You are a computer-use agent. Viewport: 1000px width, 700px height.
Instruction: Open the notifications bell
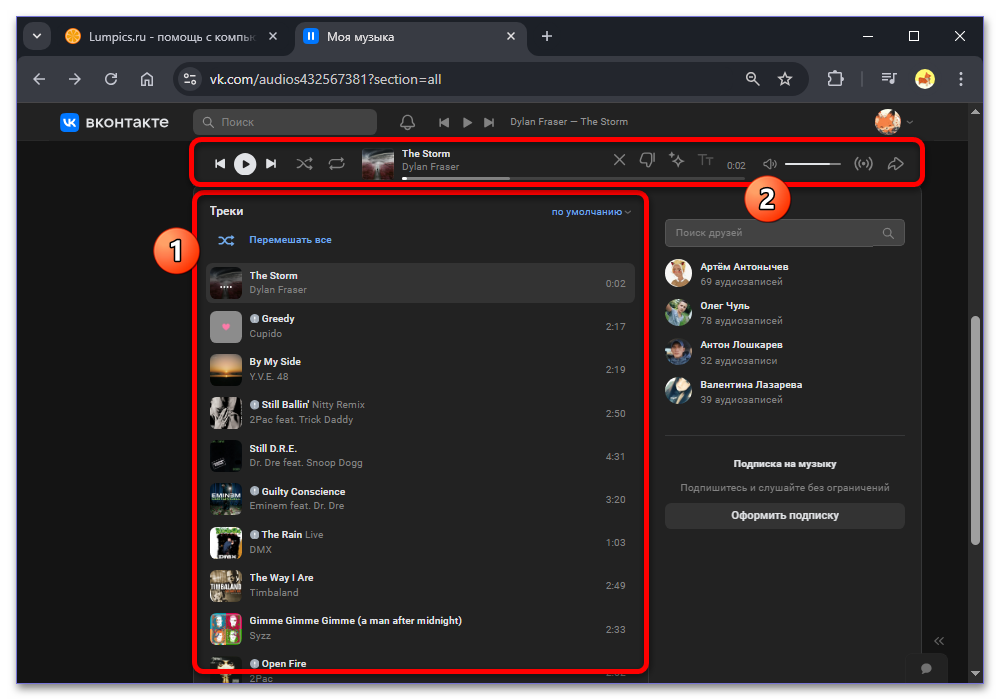408,122
